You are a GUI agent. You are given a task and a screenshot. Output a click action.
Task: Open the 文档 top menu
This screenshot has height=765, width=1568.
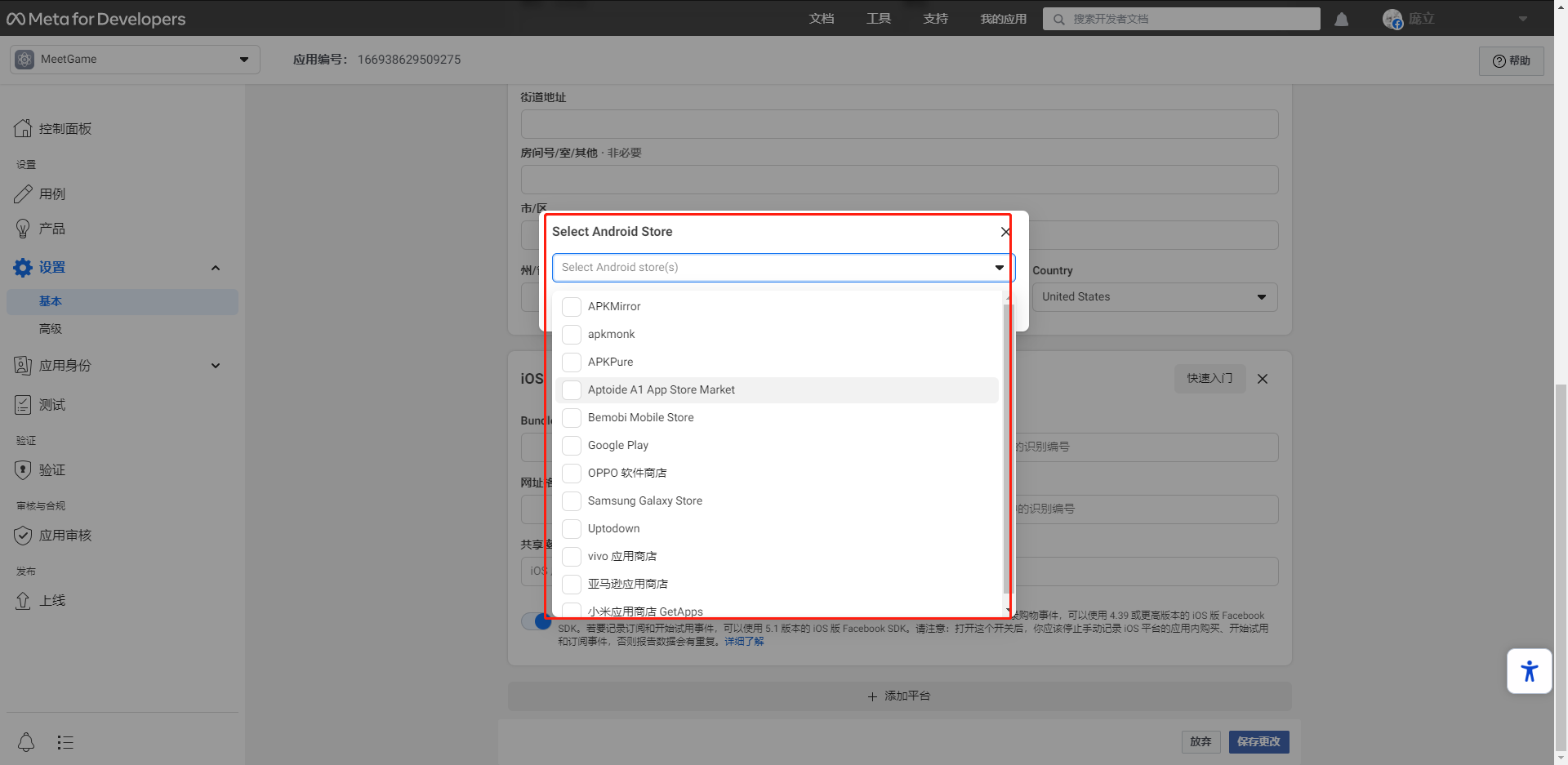click(822, 19)
